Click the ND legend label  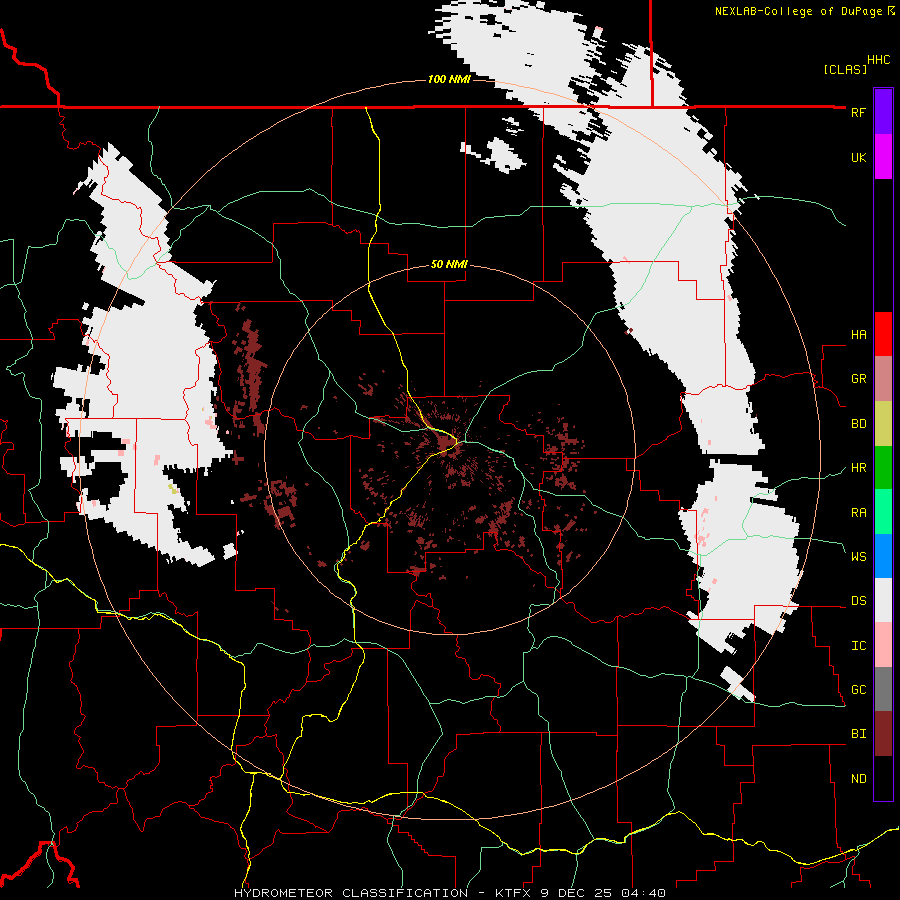(858, 779)
